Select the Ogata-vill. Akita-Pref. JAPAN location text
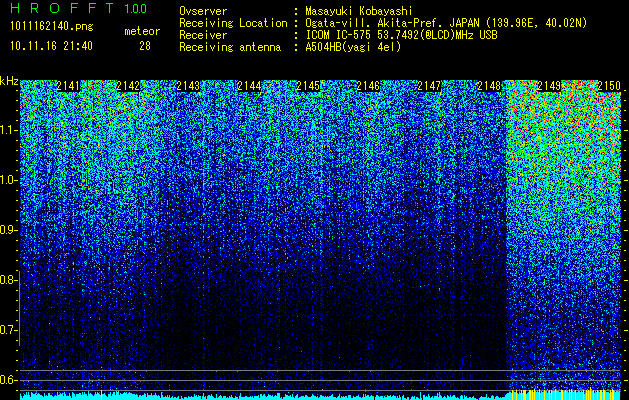 [446, 23]
